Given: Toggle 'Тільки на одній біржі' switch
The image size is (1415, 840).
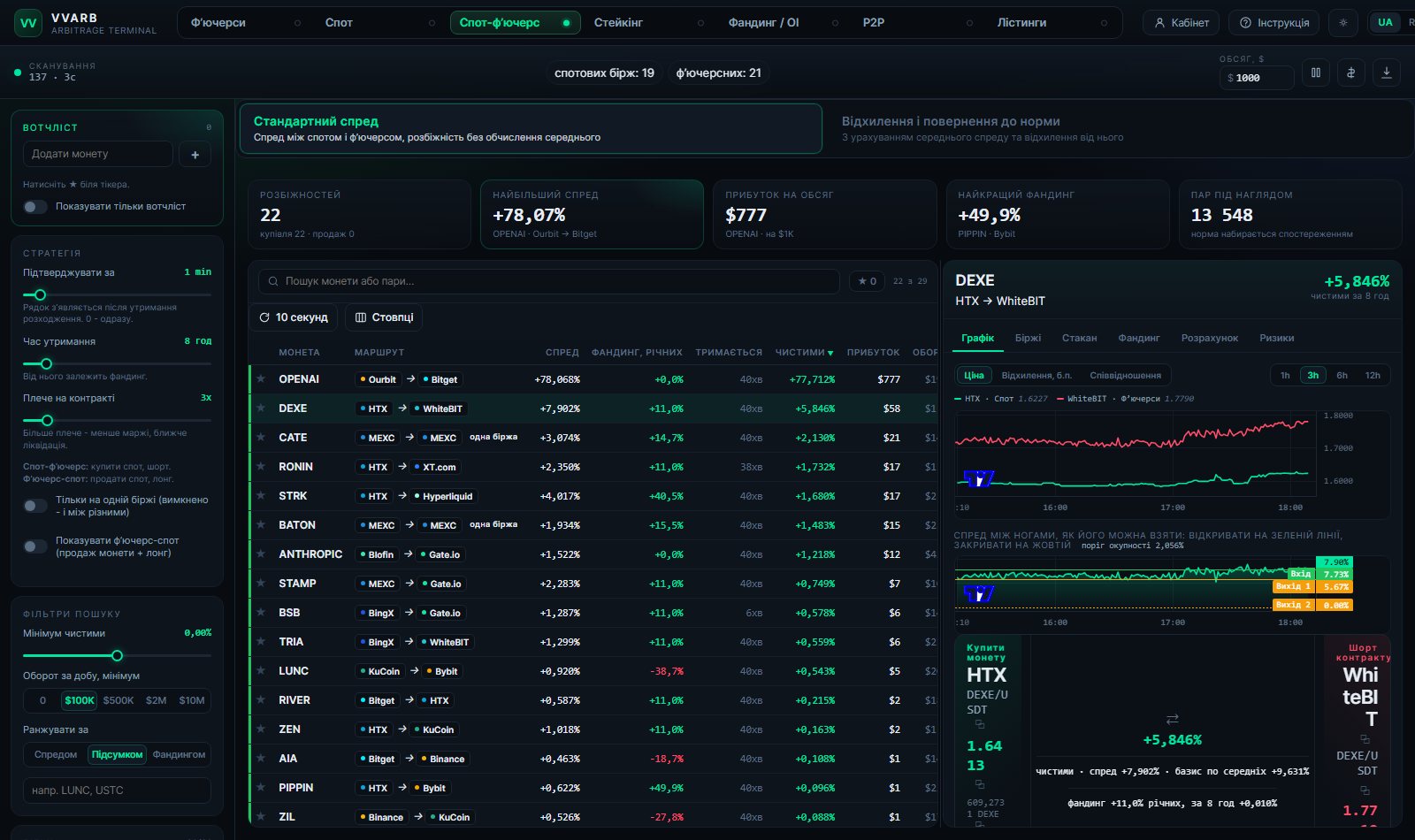Looking at the screenshot, I should pyautogui.click(x=35, y=506).
